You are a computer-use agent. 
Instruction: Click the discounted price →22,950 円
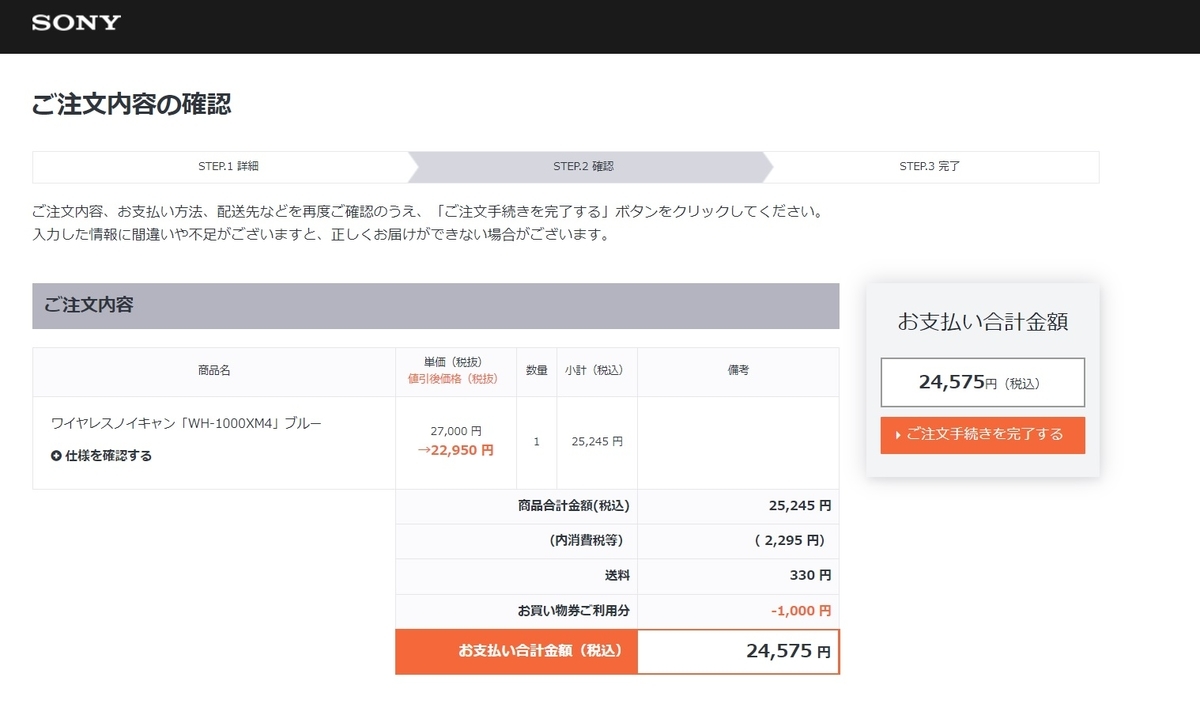coord(456,450)
